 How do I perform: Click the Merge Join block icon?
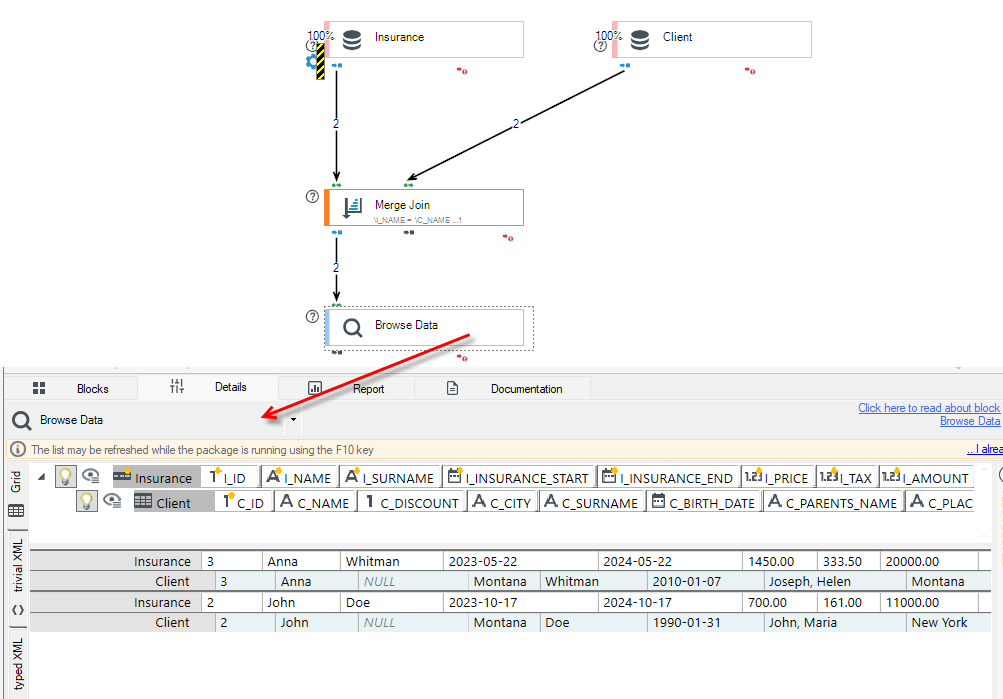tap(352, 207)
